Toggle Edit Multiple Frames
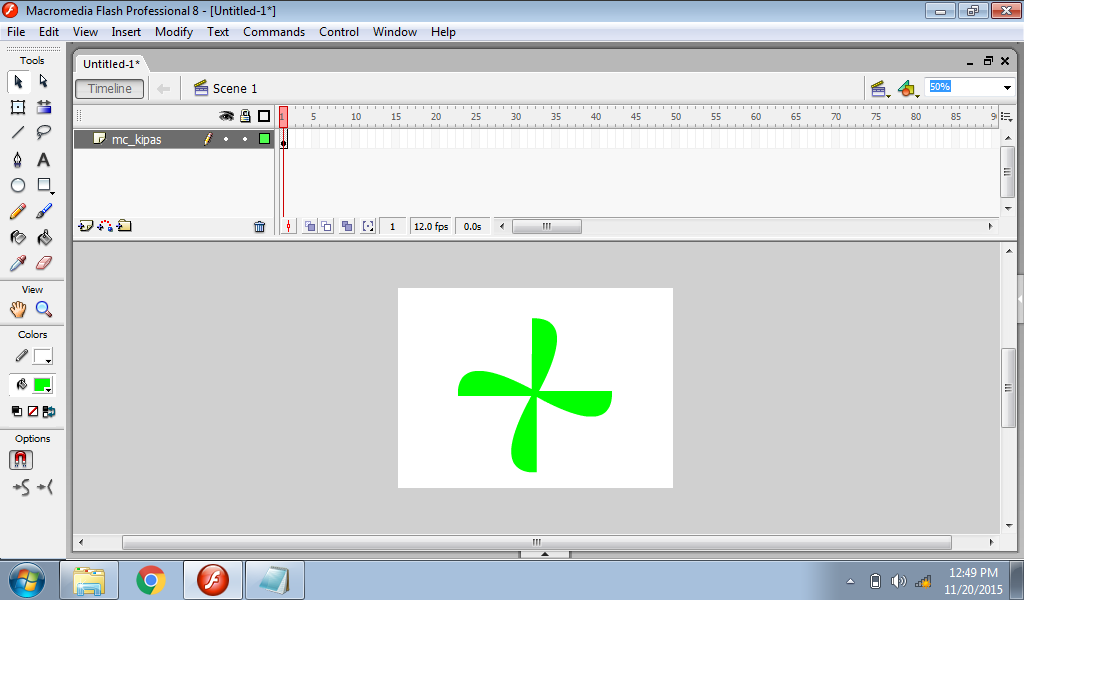The height and width of the screenshot is (694, 1098). pyautogui.click(x=347, y=226)
